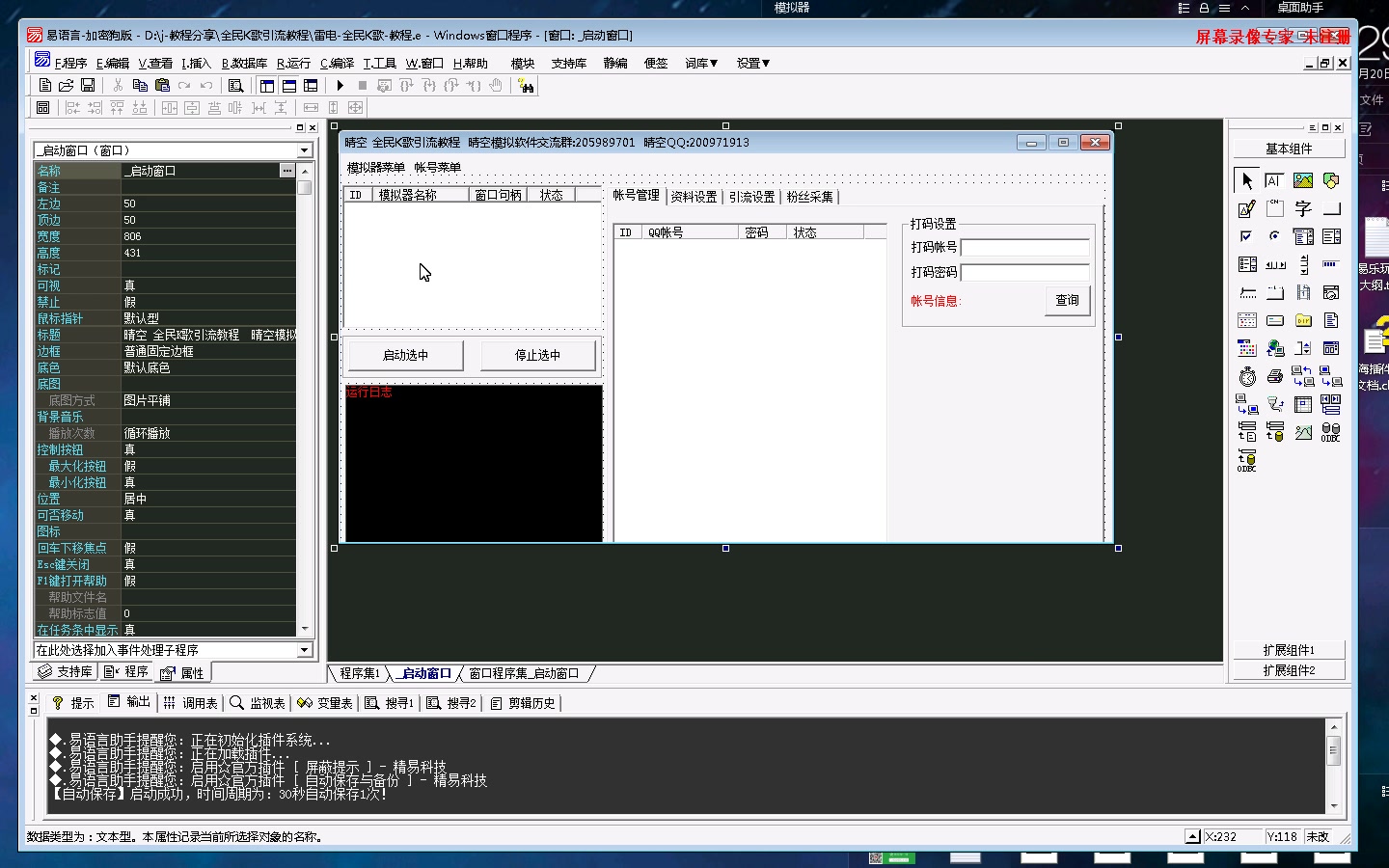Select the arrow pointer tool in component box
This screenshot has height=868, width=1389.
point(1246,180)
